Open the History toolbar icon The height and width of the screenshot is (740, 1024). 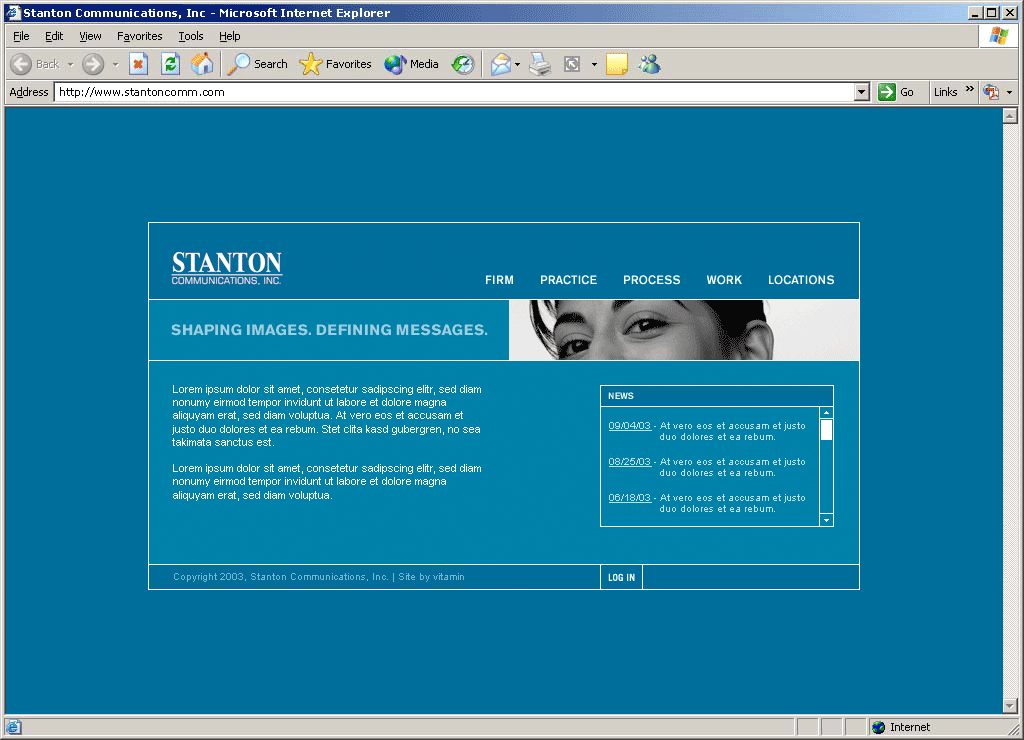462,64
